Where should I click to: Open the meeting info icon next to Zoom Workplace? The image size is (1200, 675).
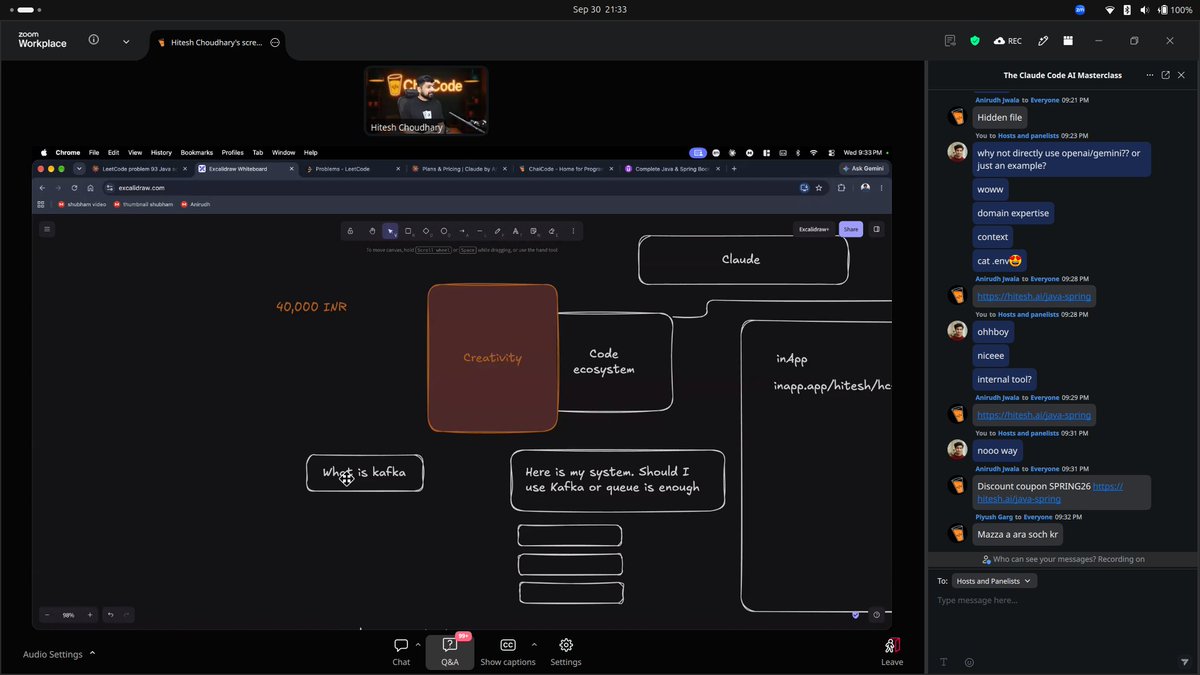93,41
